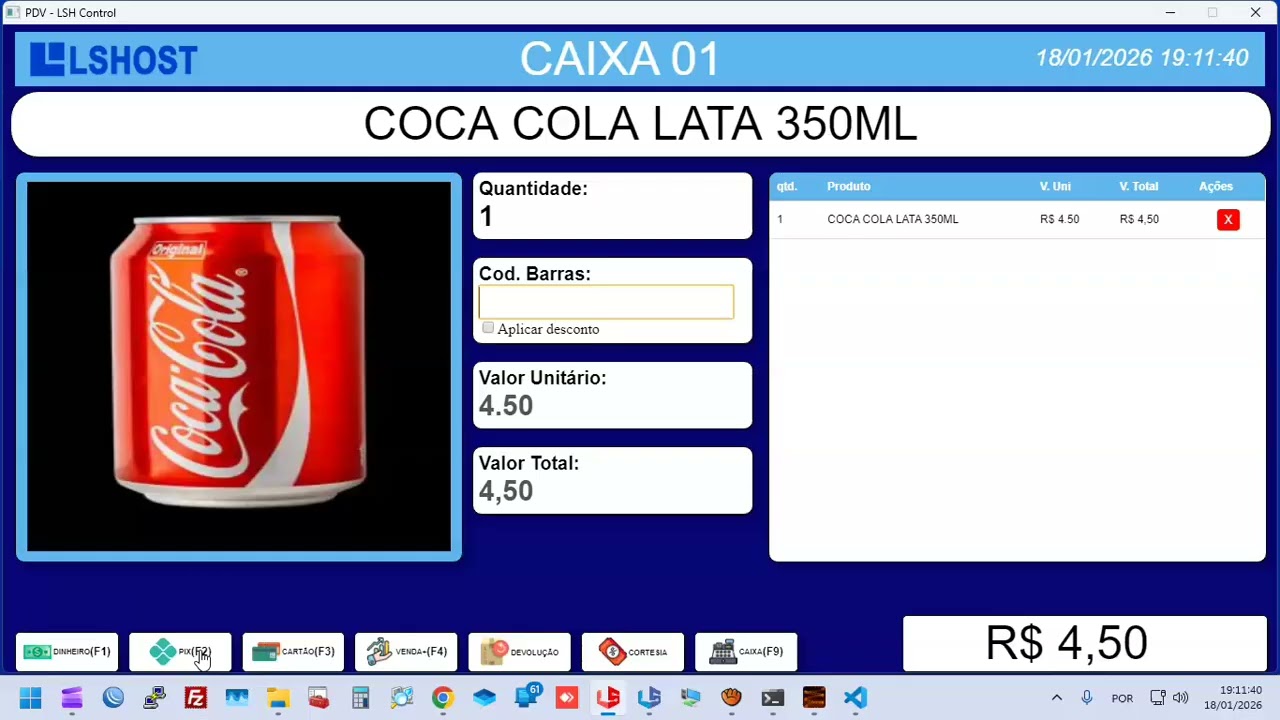Select the Valor Unitário 4.50 box
1280x720 pixels.
coord(612,395)
